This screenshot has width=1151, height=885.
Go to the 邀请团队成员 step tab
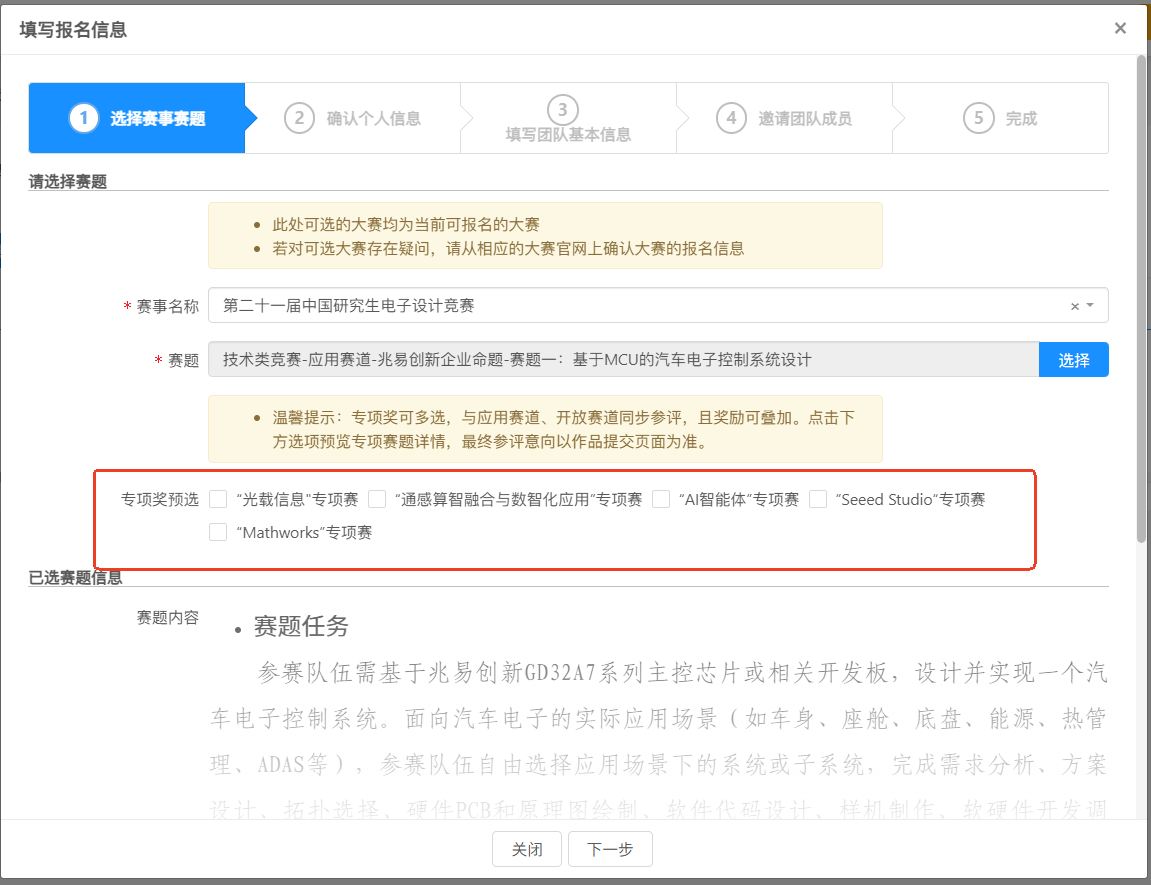click(804, 119)
